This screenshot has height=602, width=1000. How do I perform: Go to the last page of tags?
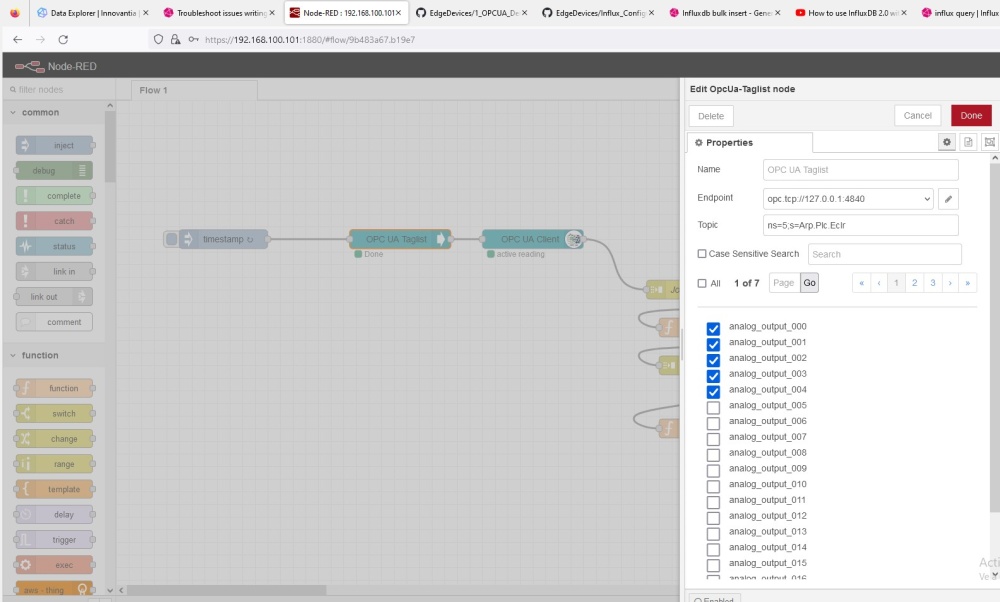pyautogui.click(x=967, y=283)
